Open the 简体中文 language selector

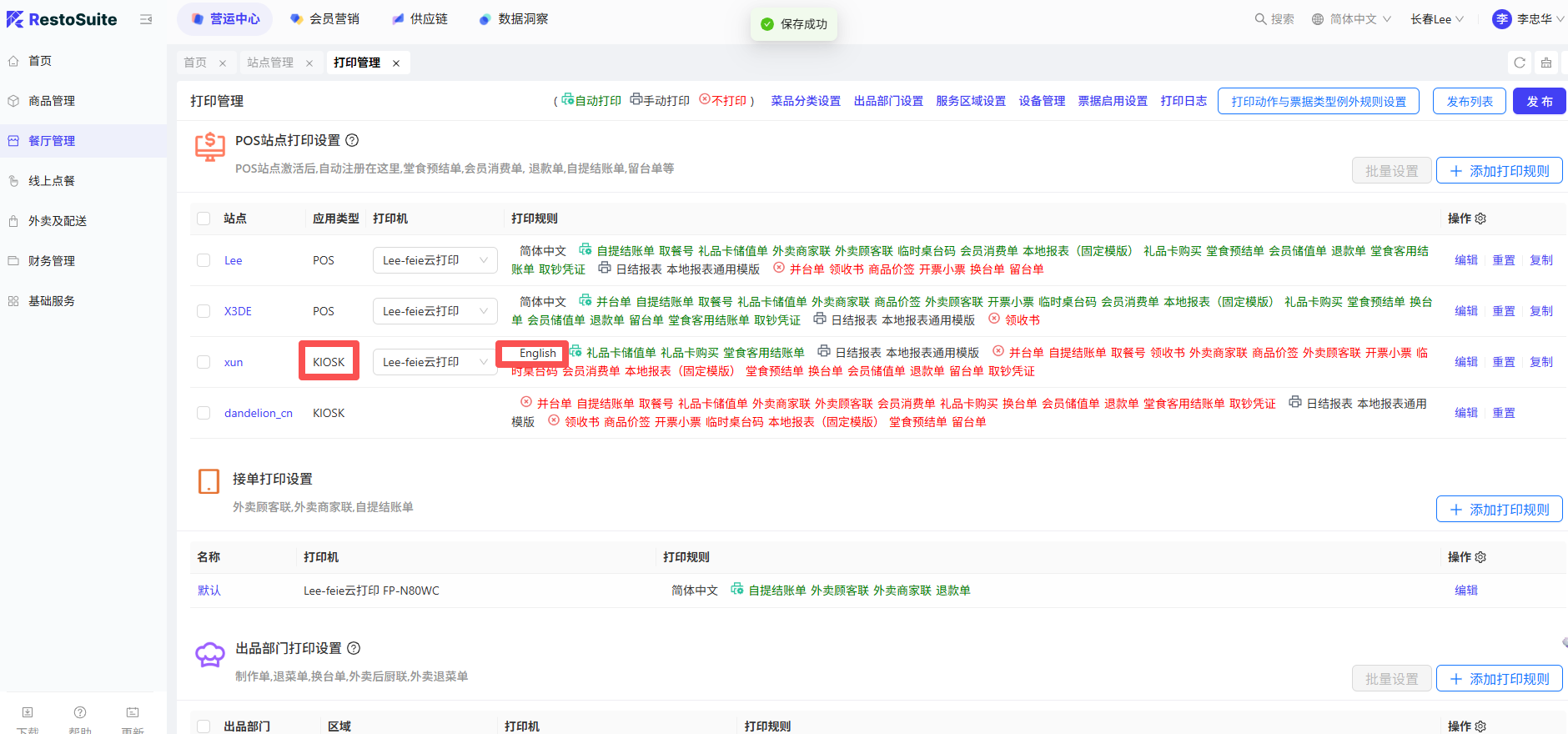point(1351,19)
